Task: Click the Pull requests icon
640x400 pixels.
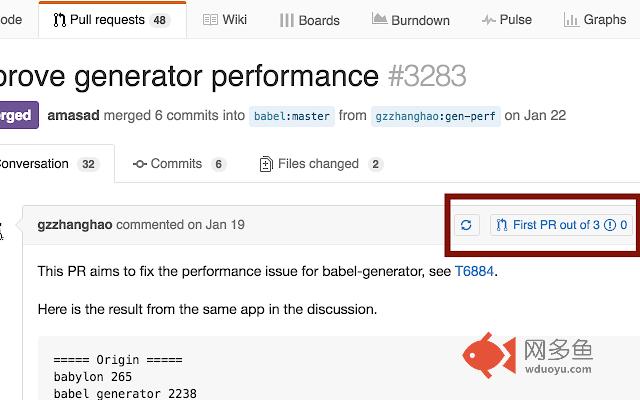Action: 59,19
